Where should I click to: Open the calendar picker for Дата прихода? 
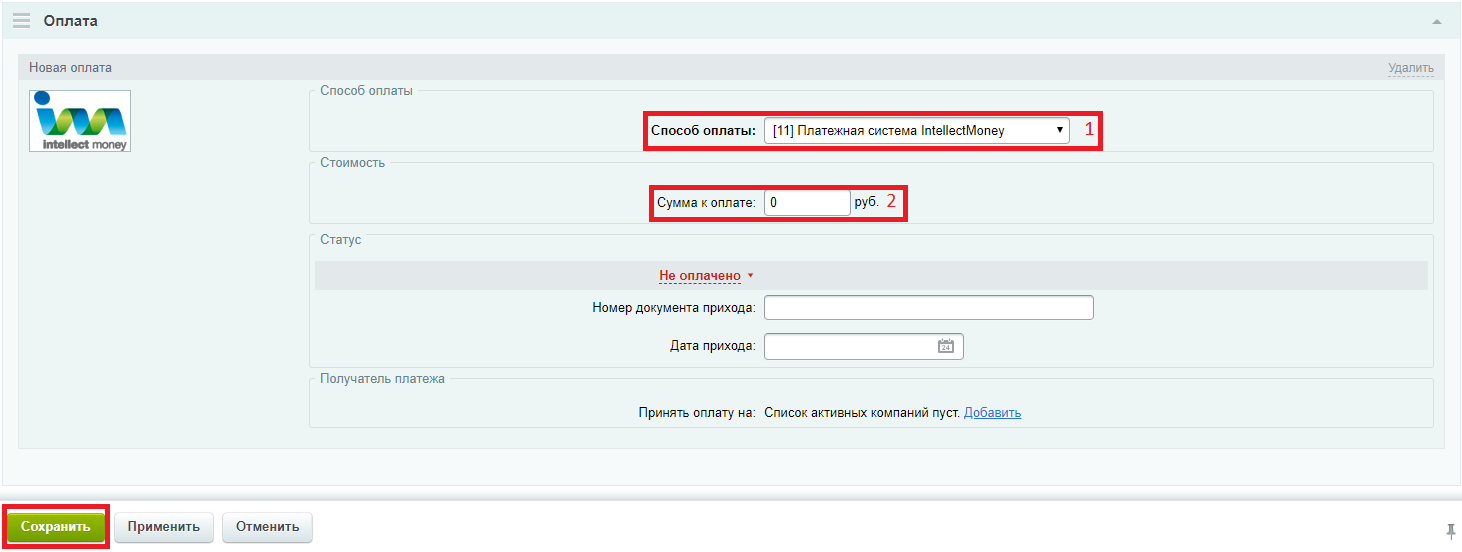click(945, 346)
